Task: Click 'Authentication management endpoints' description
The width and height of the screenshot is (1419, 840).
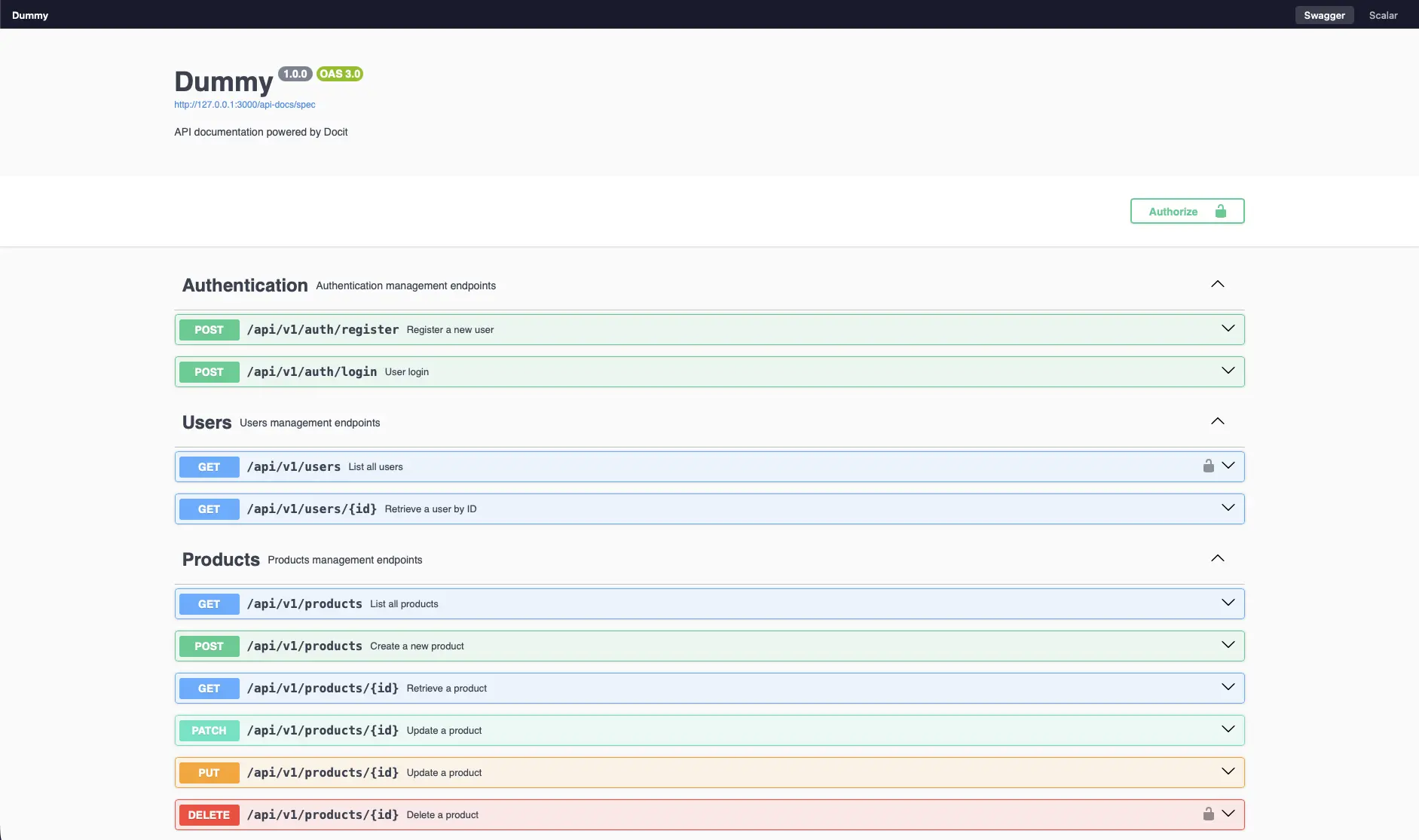Action: (405, 286)
